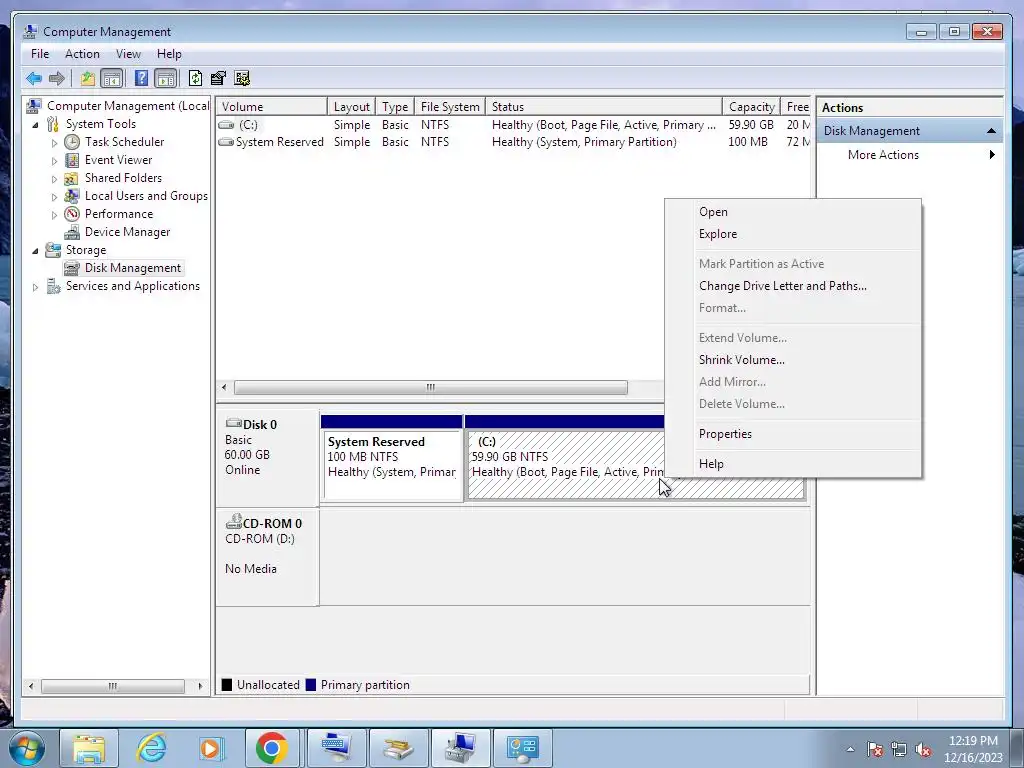Click the Back arrow in the toolbar
Viewport: 1024px width, 768px height.
34,79
